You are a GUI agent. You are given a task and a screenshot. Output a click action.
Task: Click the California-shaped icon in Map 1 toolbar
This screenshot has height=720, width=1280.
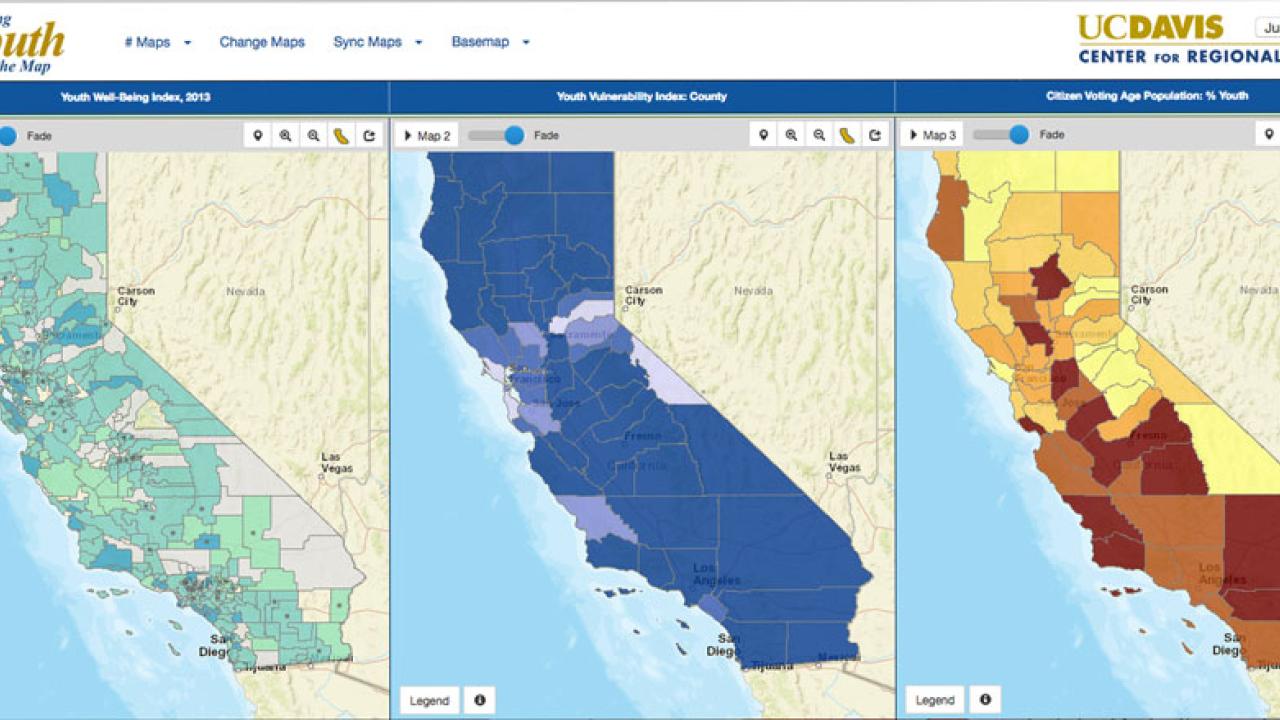(342, 136)
